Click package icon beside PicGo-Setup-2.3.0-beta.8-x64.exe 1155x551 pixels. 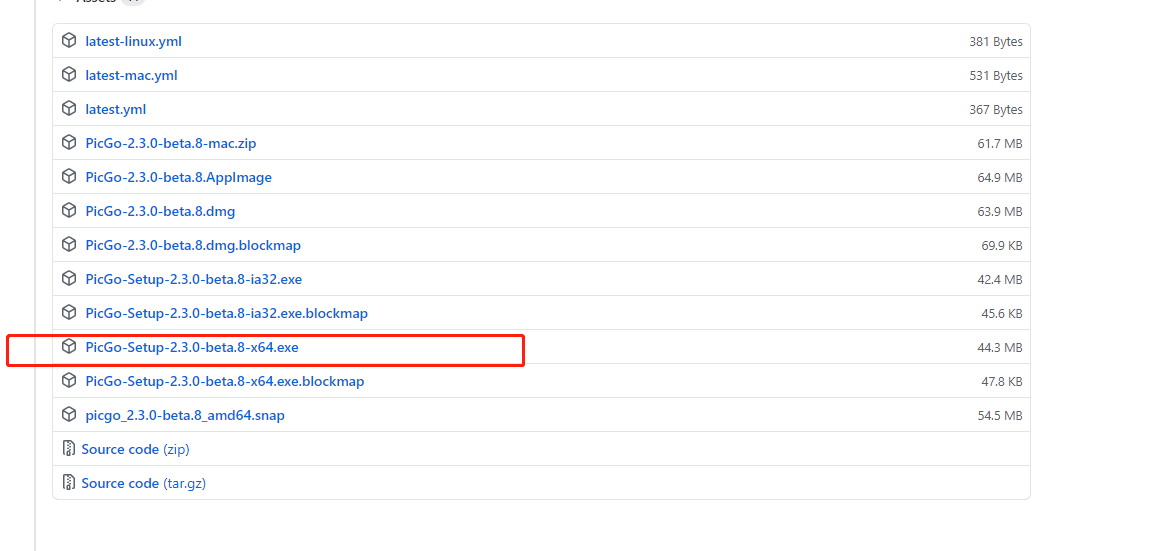tap(69, 346)
